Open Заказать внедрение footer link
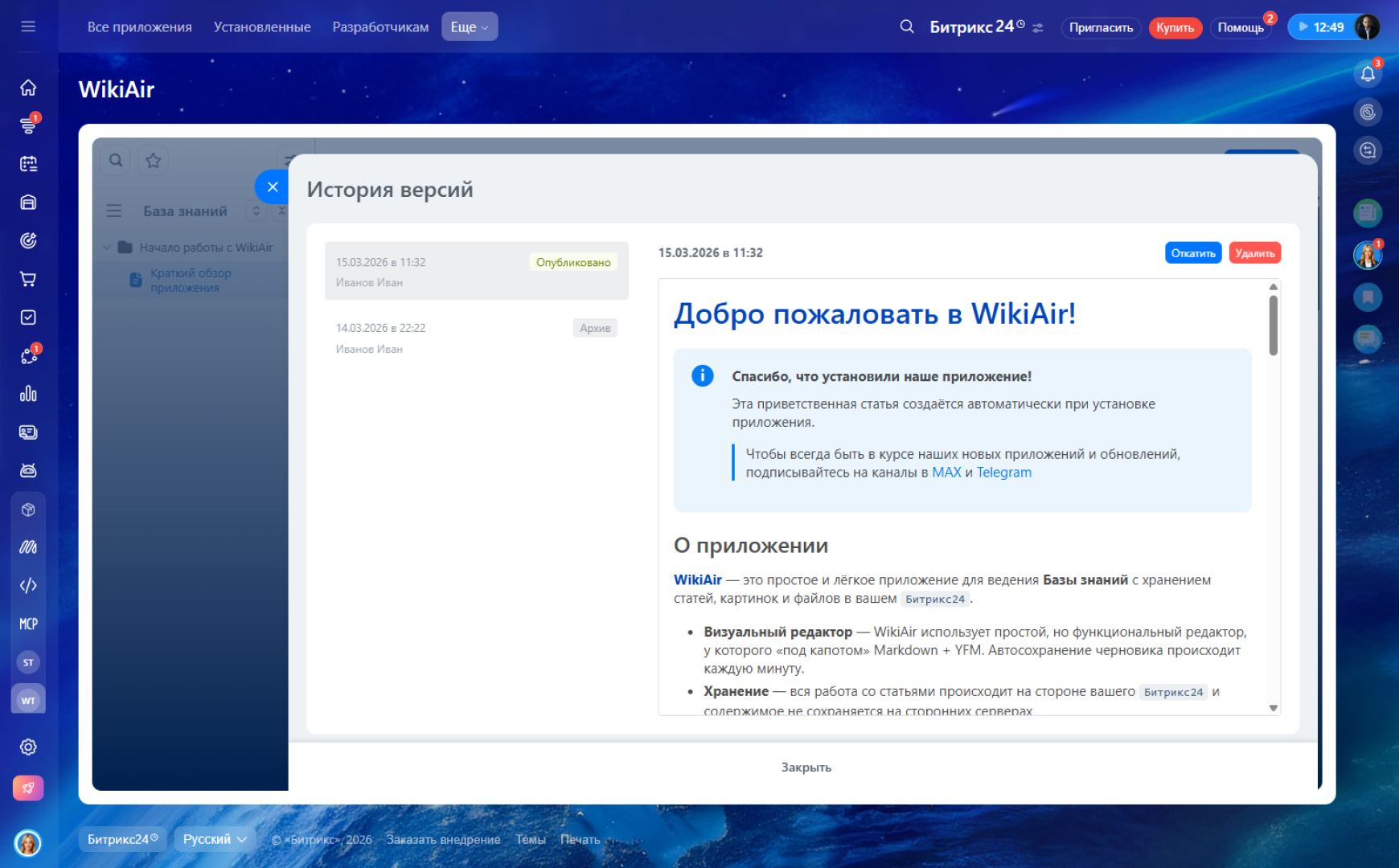 pos(443,839)
